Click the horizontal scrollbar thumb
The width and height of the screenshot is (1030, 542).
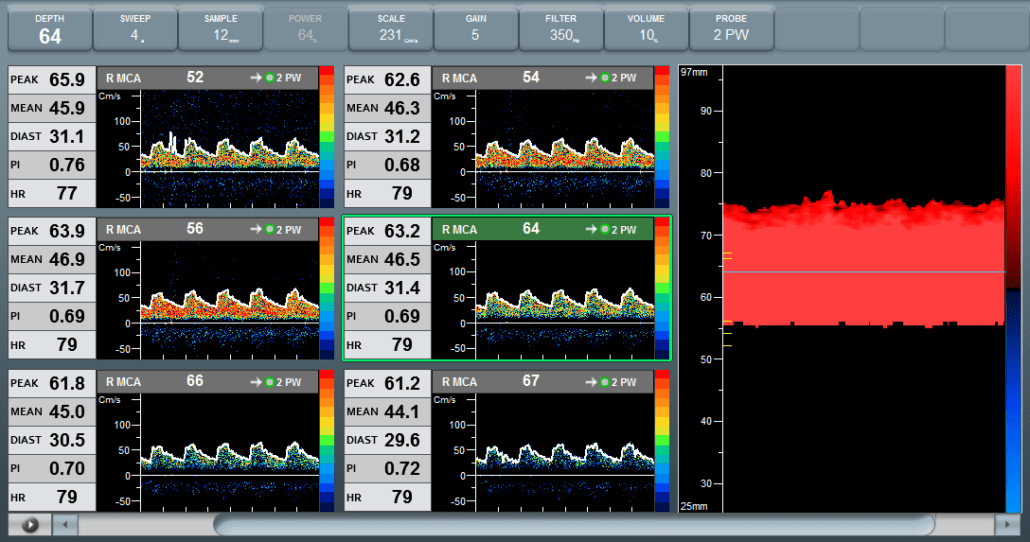(x=574, y=525)
